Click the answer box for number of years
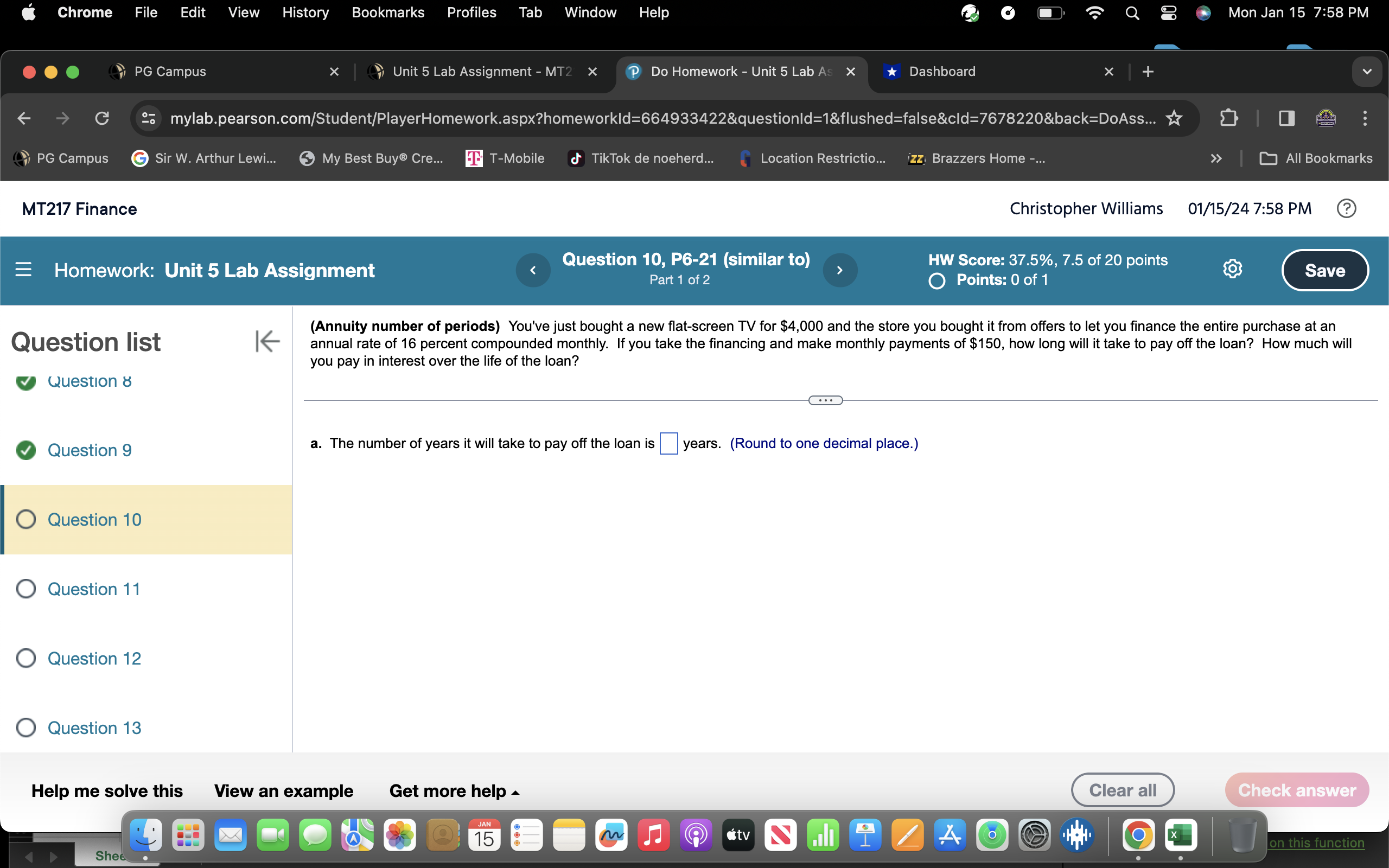Screen dimensions: 1389x868 pos(668,443)
